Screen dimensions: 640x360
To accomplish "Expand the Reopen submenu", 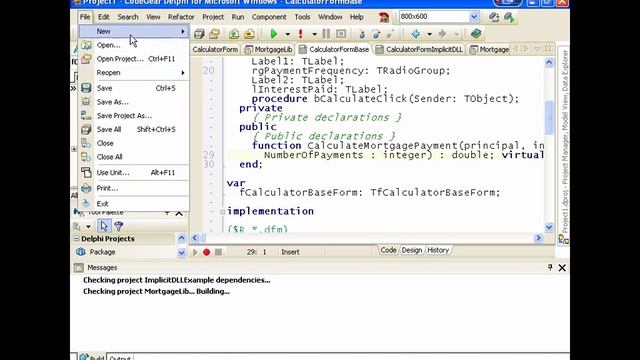I will [133, 73].
